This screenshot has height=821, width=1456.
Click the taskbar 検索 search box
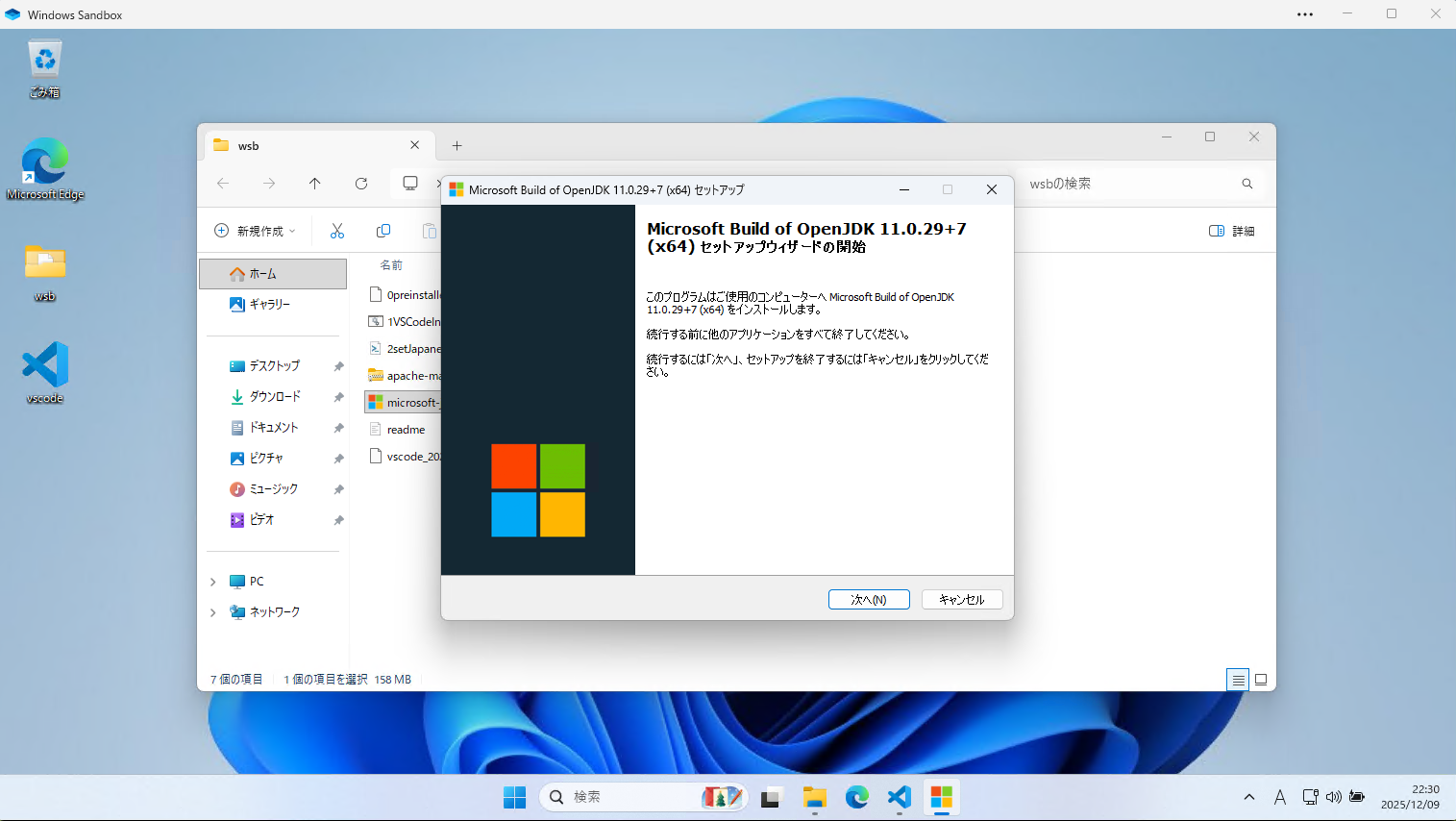point(644,797)
